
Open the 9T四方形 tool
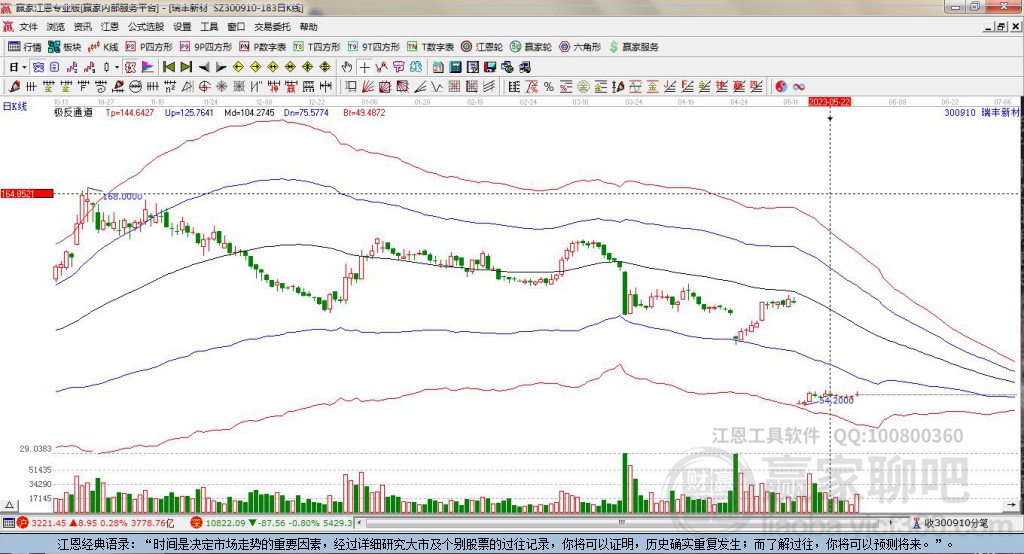coord(374,47)
